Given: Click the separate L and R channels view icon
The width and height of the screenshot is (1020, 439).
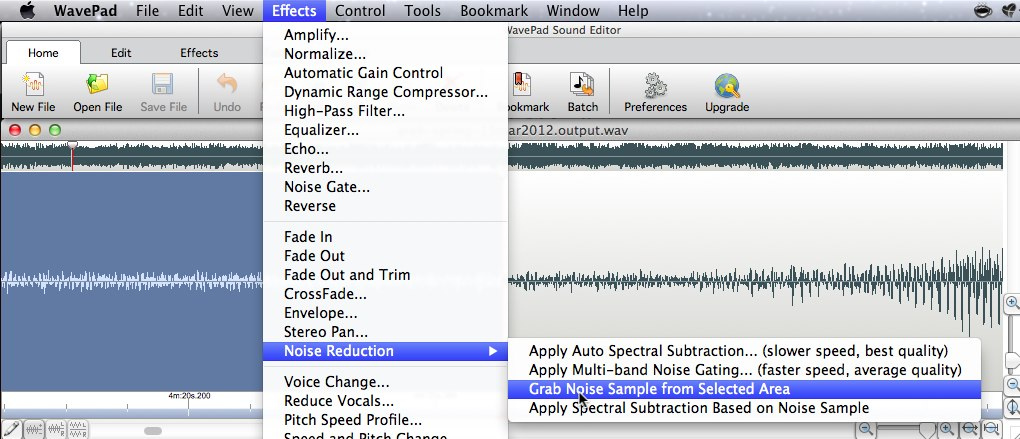Looking at the screenshot, I should [78, 429].
